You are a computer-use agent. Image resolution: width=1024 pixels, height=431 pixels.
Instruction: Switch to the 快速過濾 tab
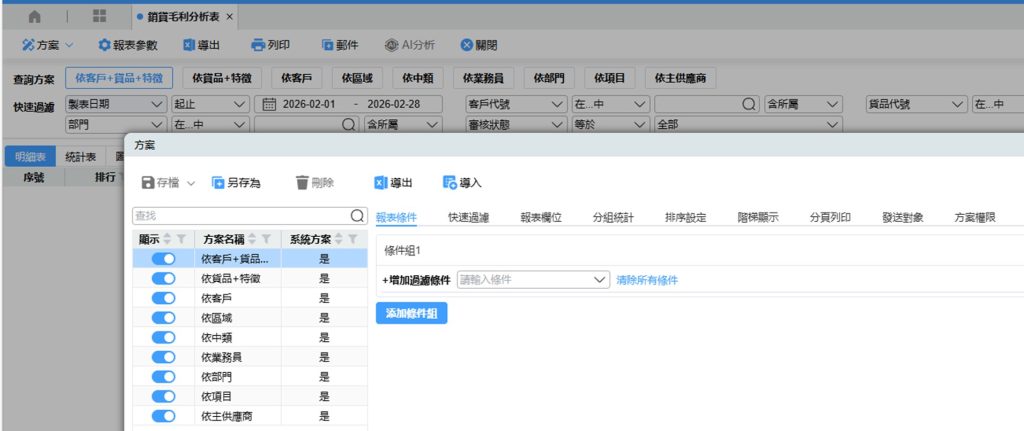(469, 217)
